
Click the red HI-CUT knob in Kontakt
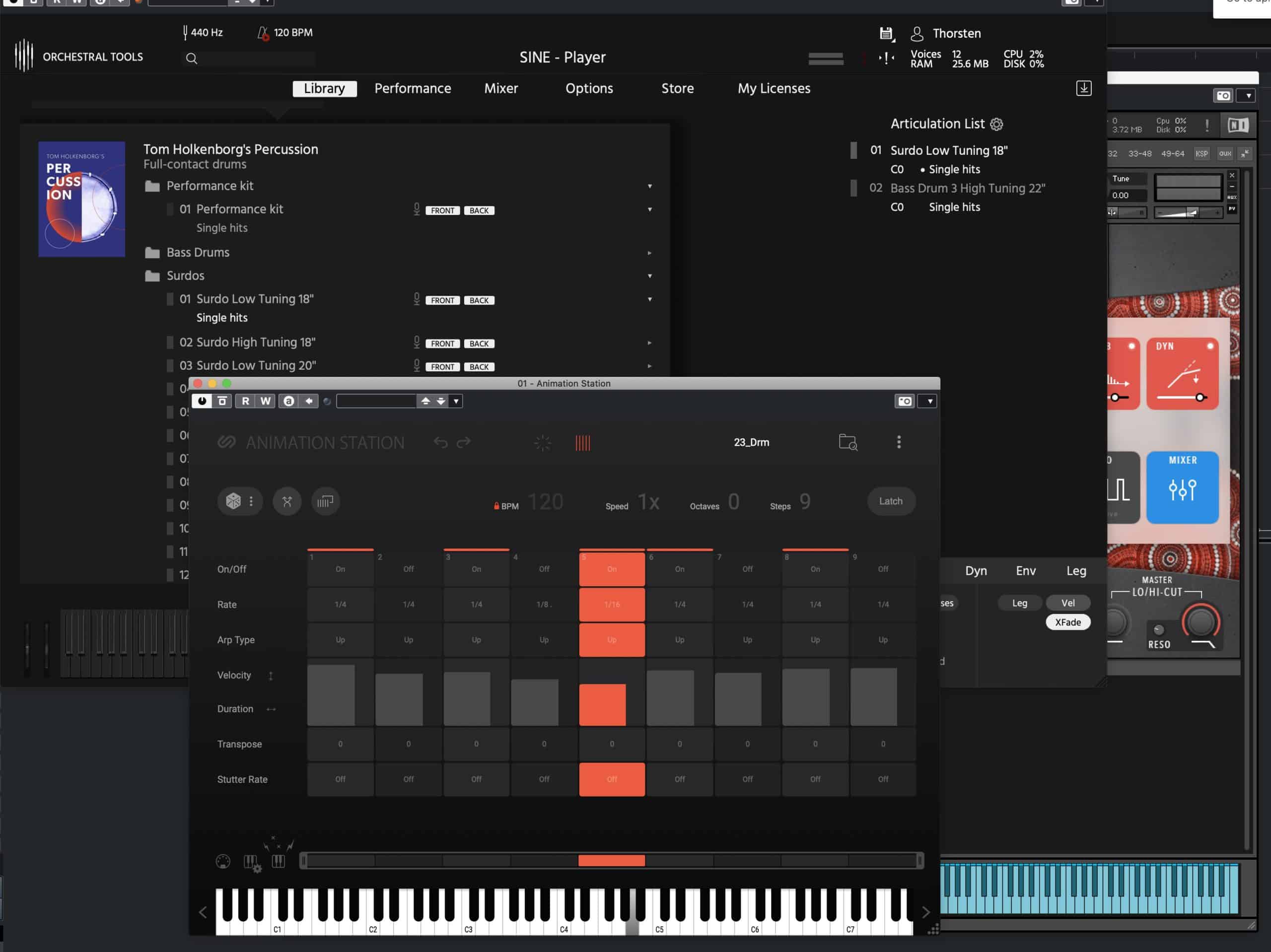(x=1200, y=622)
